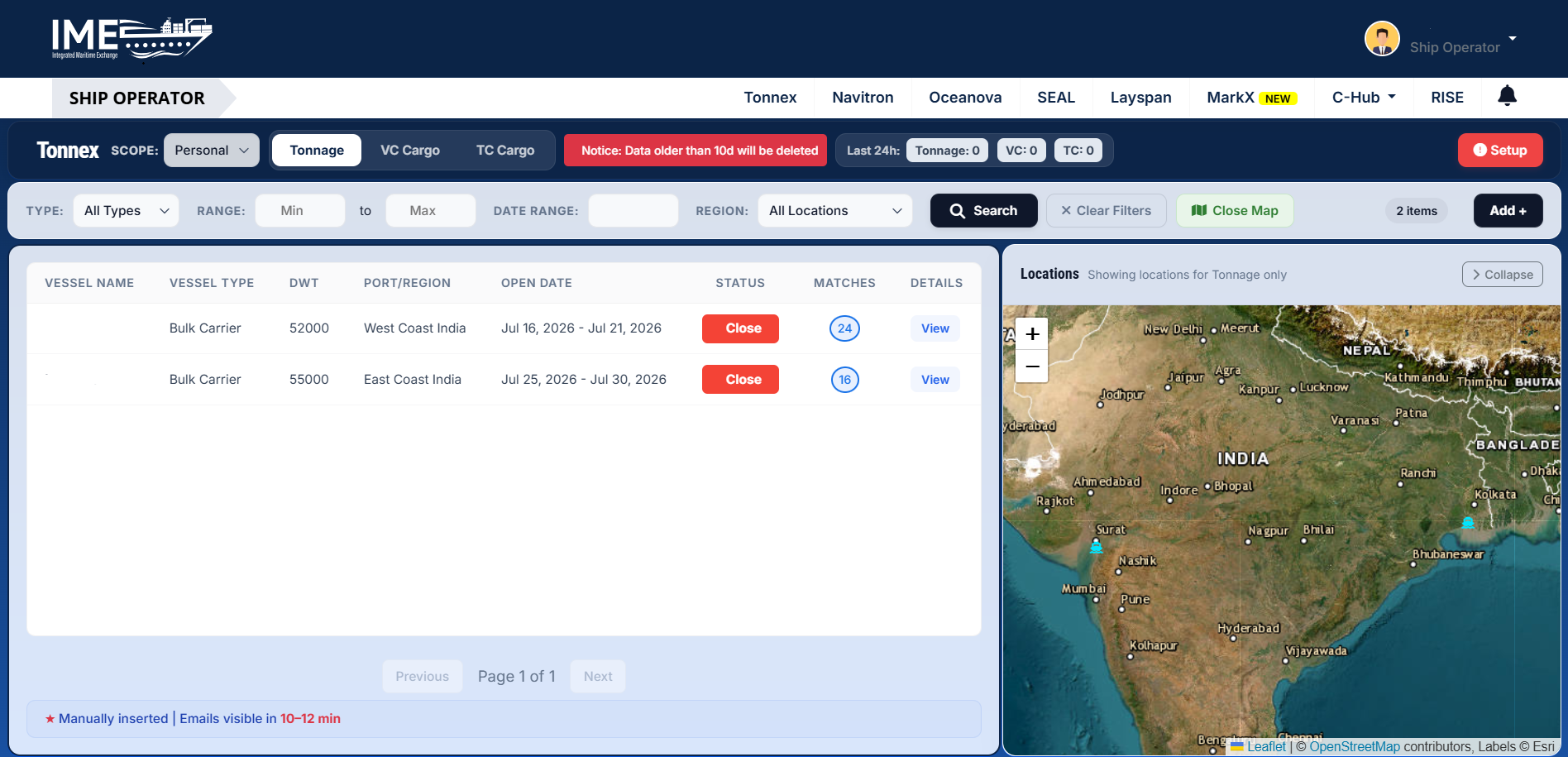1568x757 pixels.
Task: Switch to the TC Cargo tab
Action: click(505, 151)
